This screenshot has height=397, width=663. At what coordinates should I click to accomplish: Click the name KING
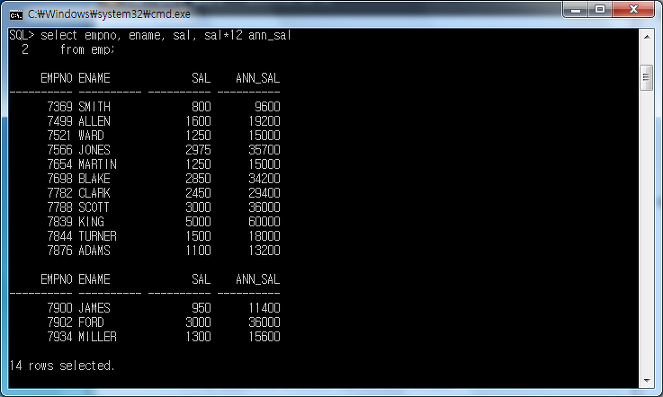(91, 222)
